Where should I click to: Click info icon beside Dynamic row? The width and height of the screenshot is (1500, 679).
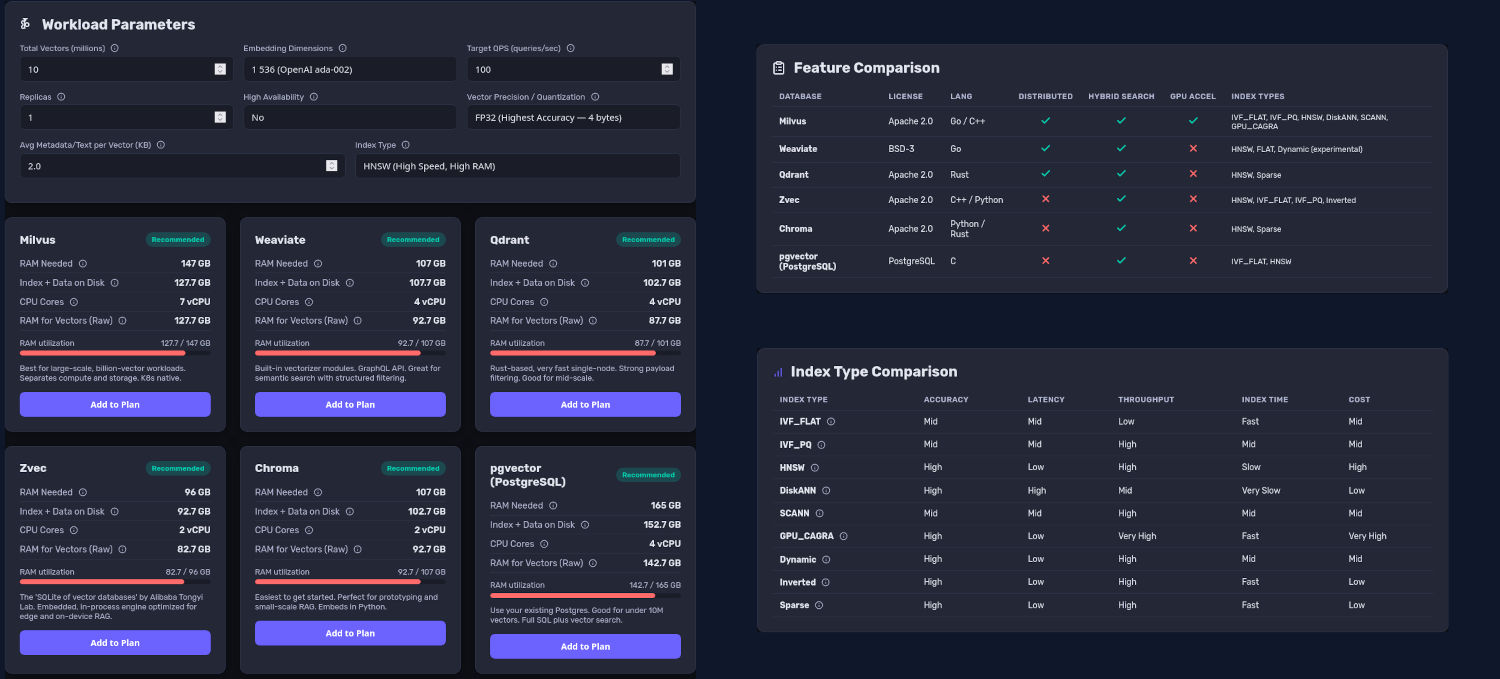click(x=826, y=560)
